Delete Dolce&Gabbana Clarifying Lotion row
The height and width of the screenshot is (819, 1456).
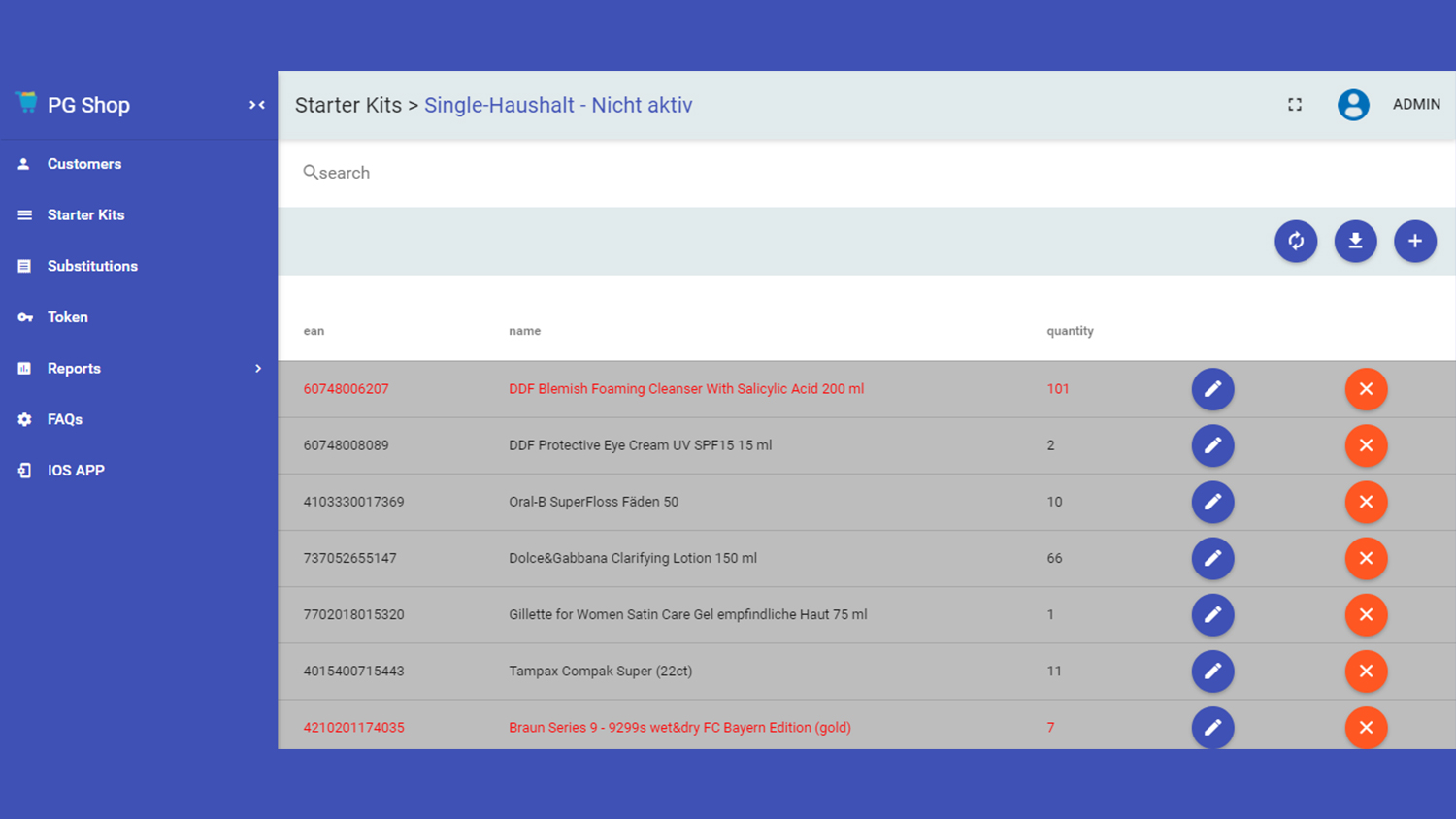[1366, 558]
